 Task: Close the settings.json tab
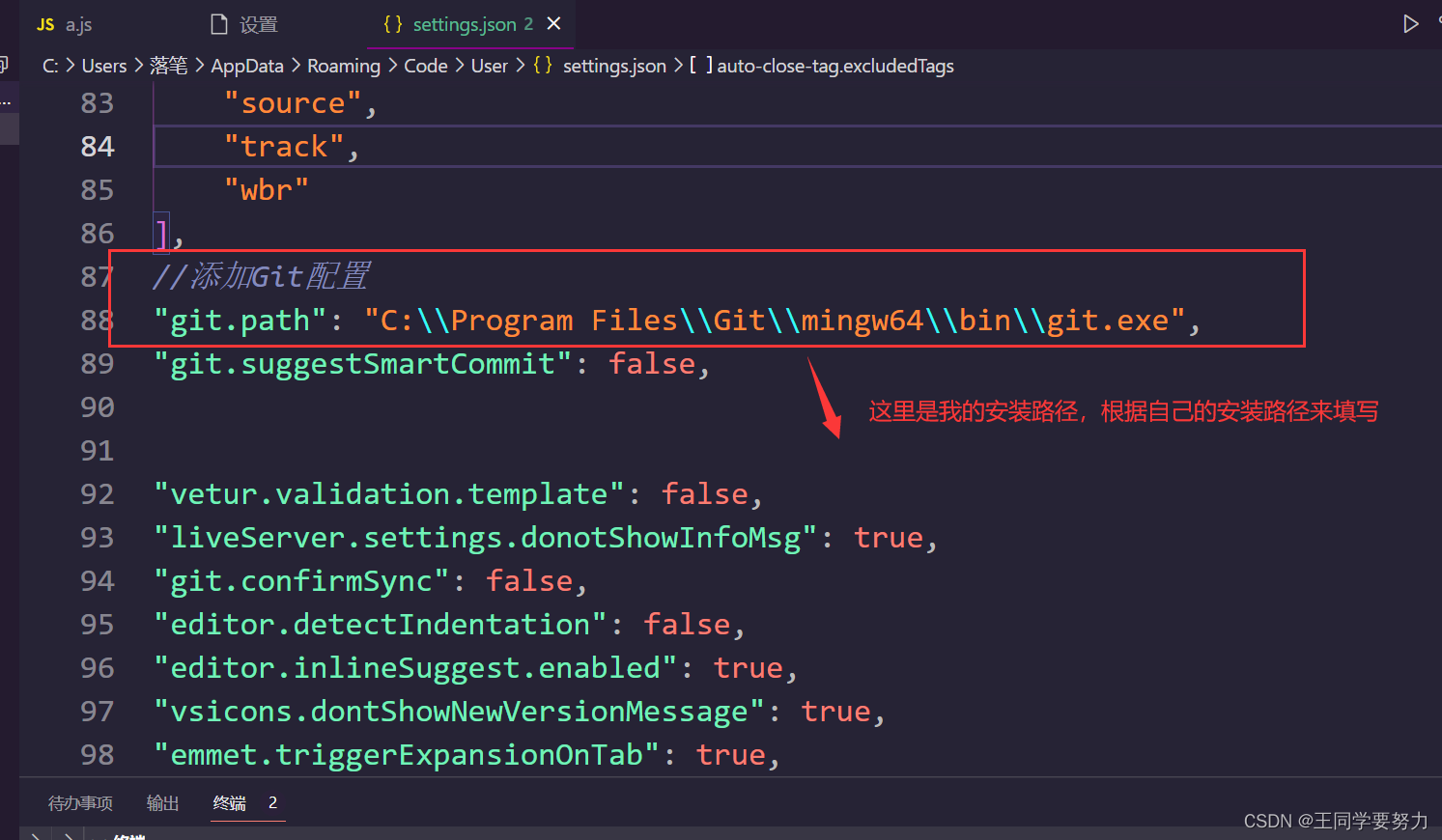(554, 23)
